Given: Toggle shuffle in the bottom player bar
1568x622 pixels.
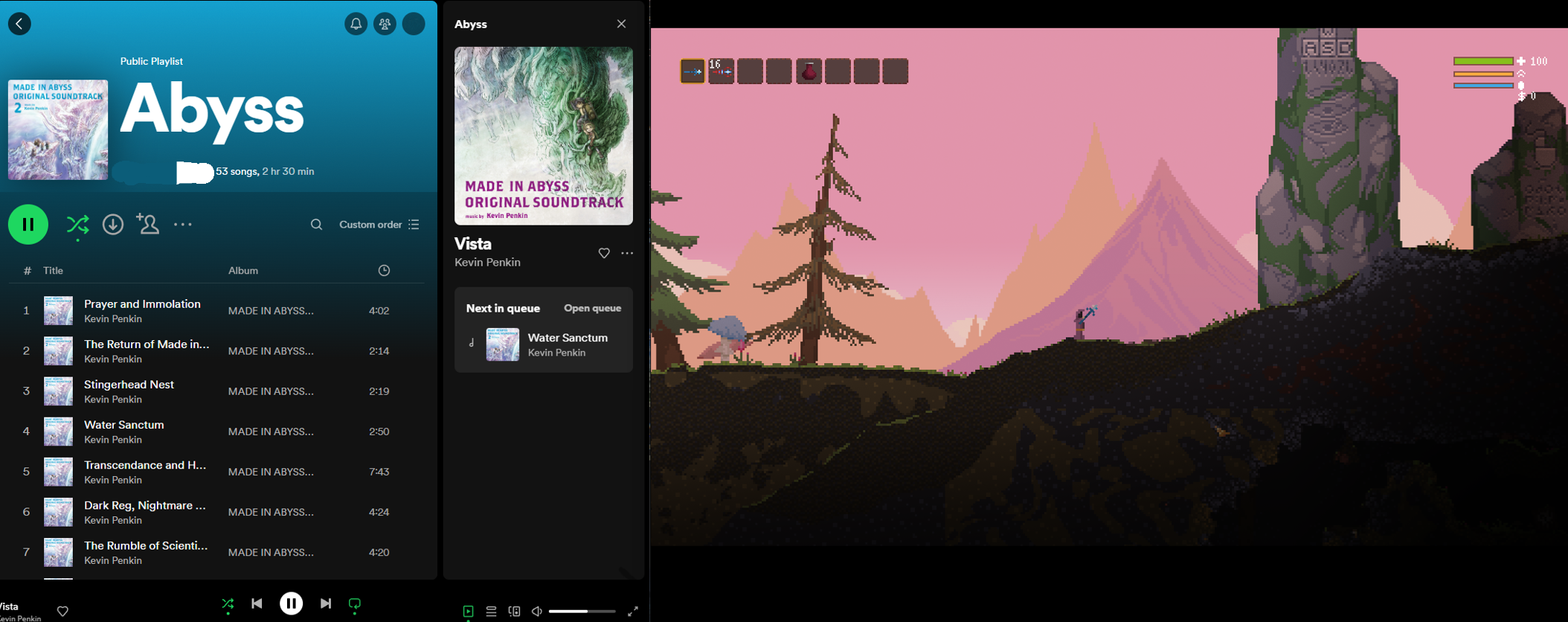Looking at the screenshot, I should (228, 603).
